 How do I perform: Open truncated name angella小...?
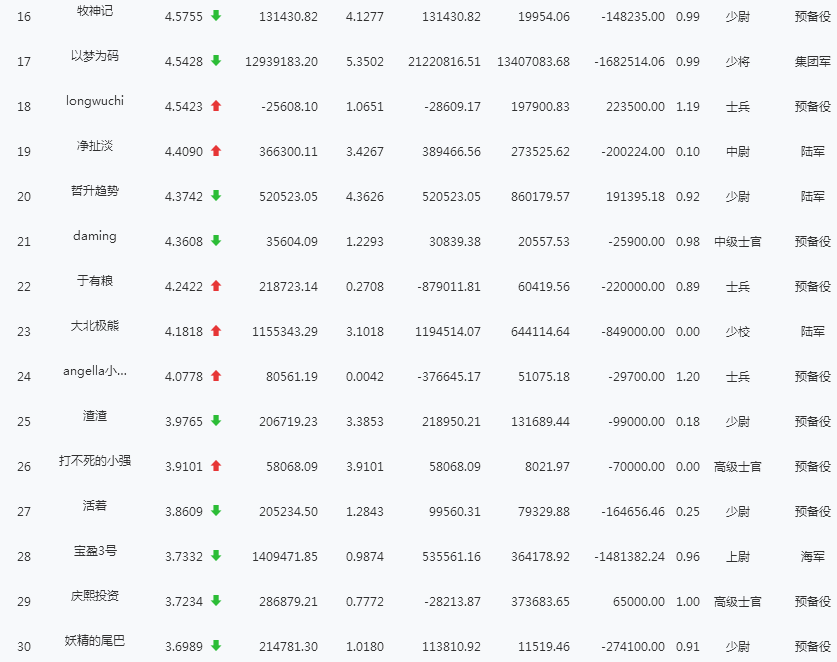[95, 371]
